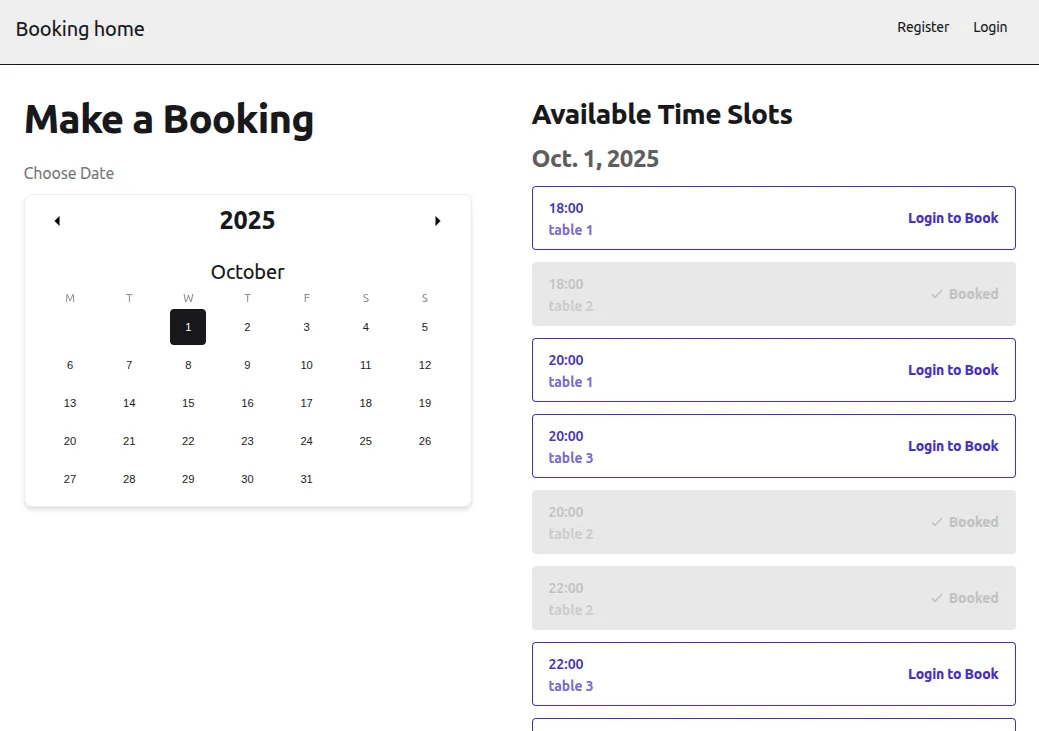The image size is (1039, 731).
Task: Open the Register page
Action: [x=923, y=27]
